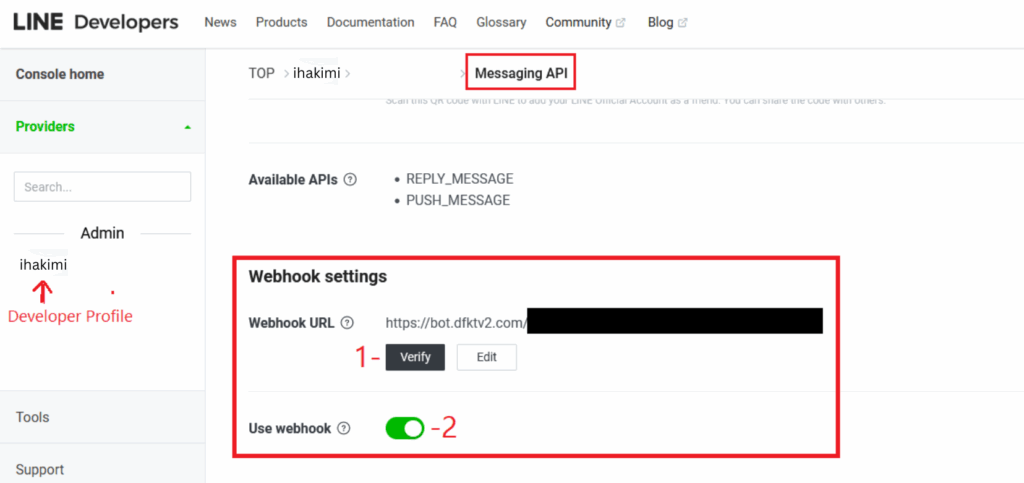This screenshot has height=483, width=1024.
Task: Click the provider Search input field
Action: (103, 187)
